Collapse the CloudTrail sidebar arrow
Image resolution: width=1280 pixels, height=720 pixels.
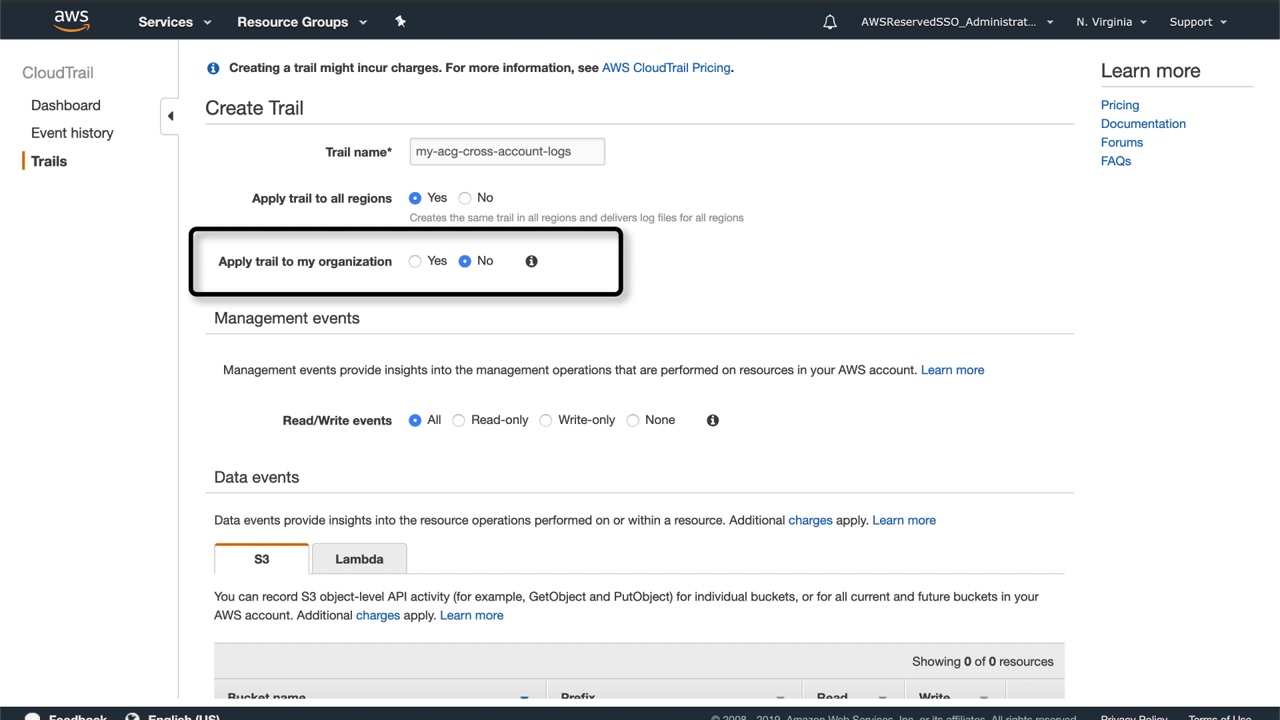[x=170, y=116]
